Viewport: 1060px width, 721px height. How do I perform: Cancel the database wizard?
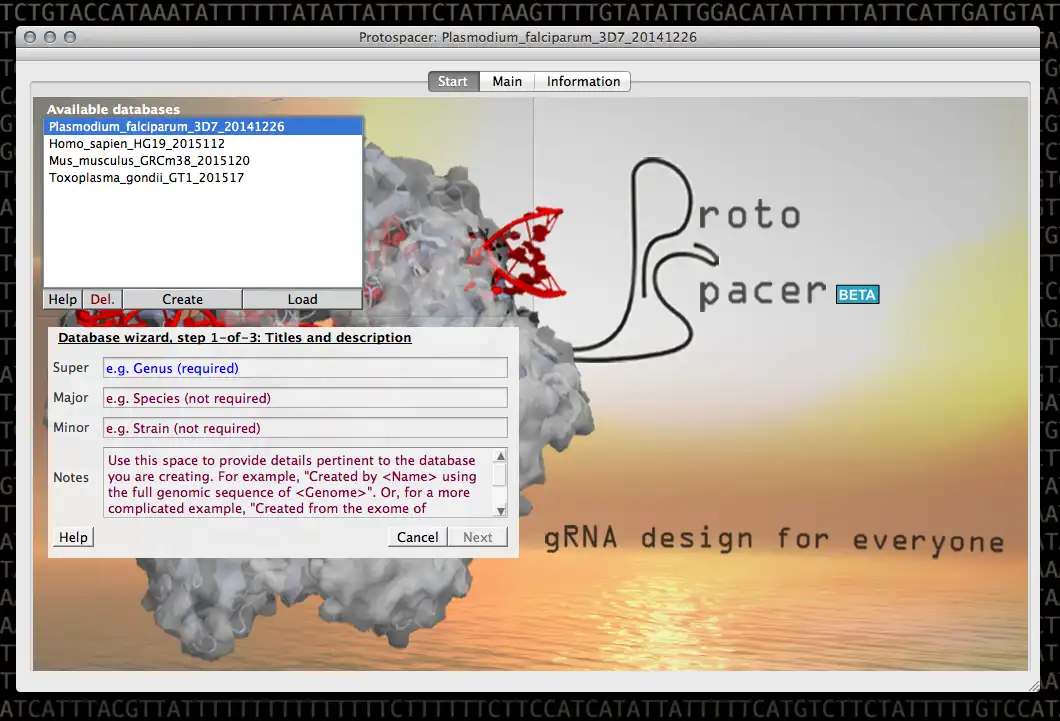pyautogui.click(x=418, y=537)
